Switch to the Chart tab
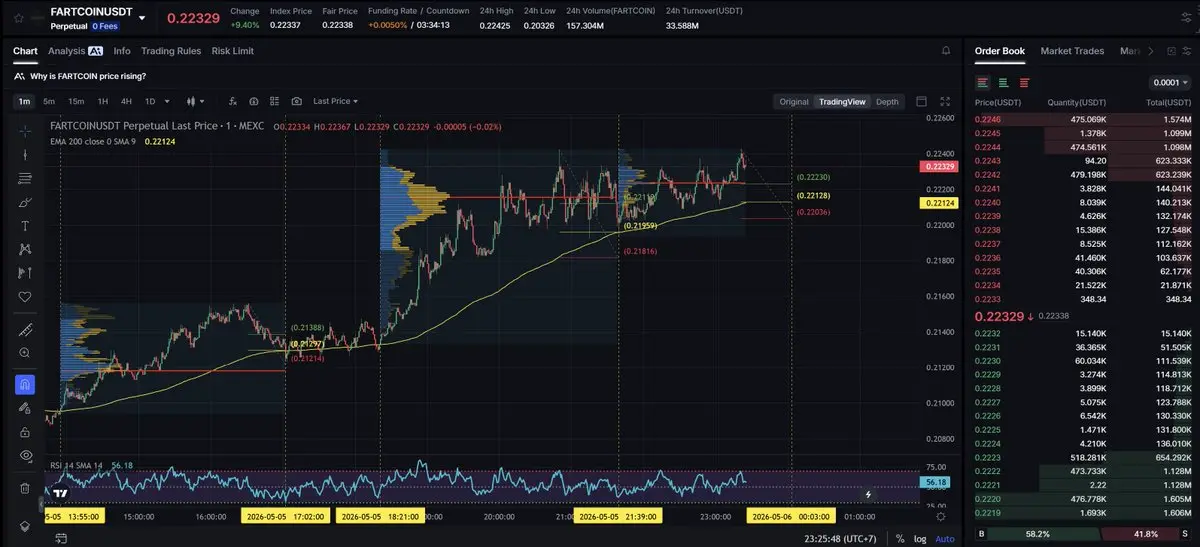The image size is (1200, 547). point(25,51)
